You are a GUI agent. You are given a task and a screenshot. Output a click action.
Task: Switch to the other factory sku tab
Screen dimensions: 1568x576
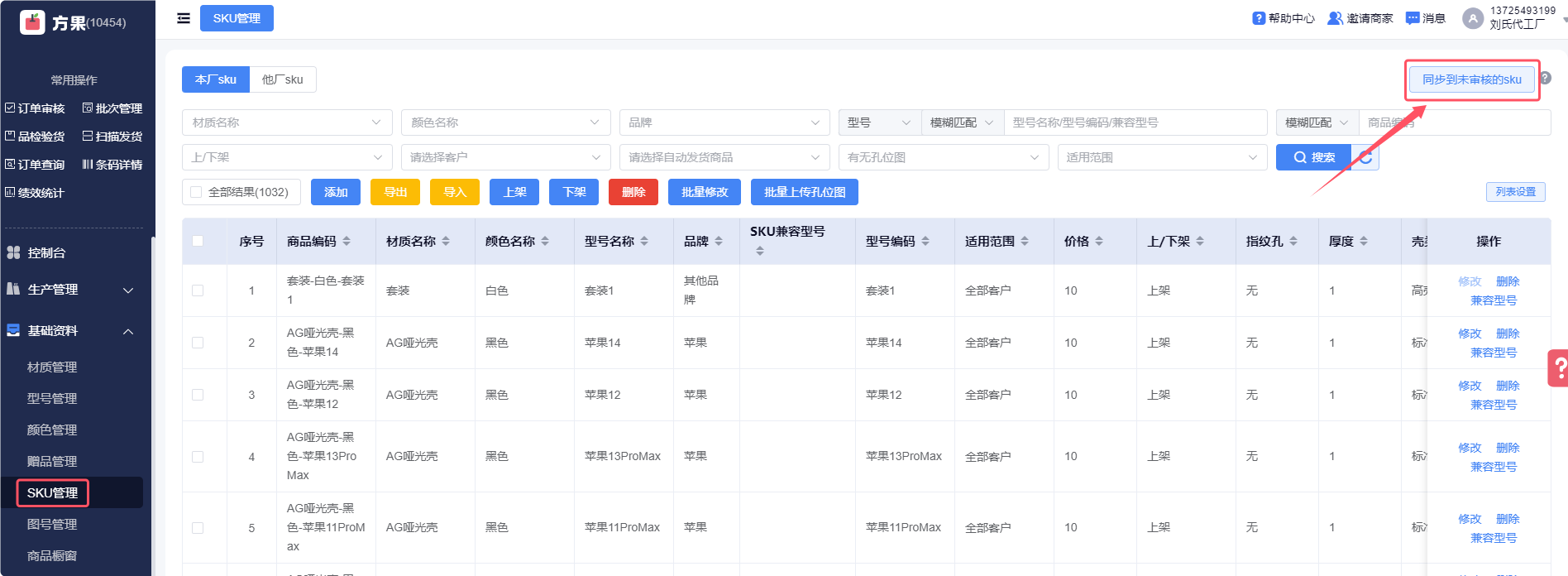click(x=282, y=79)
